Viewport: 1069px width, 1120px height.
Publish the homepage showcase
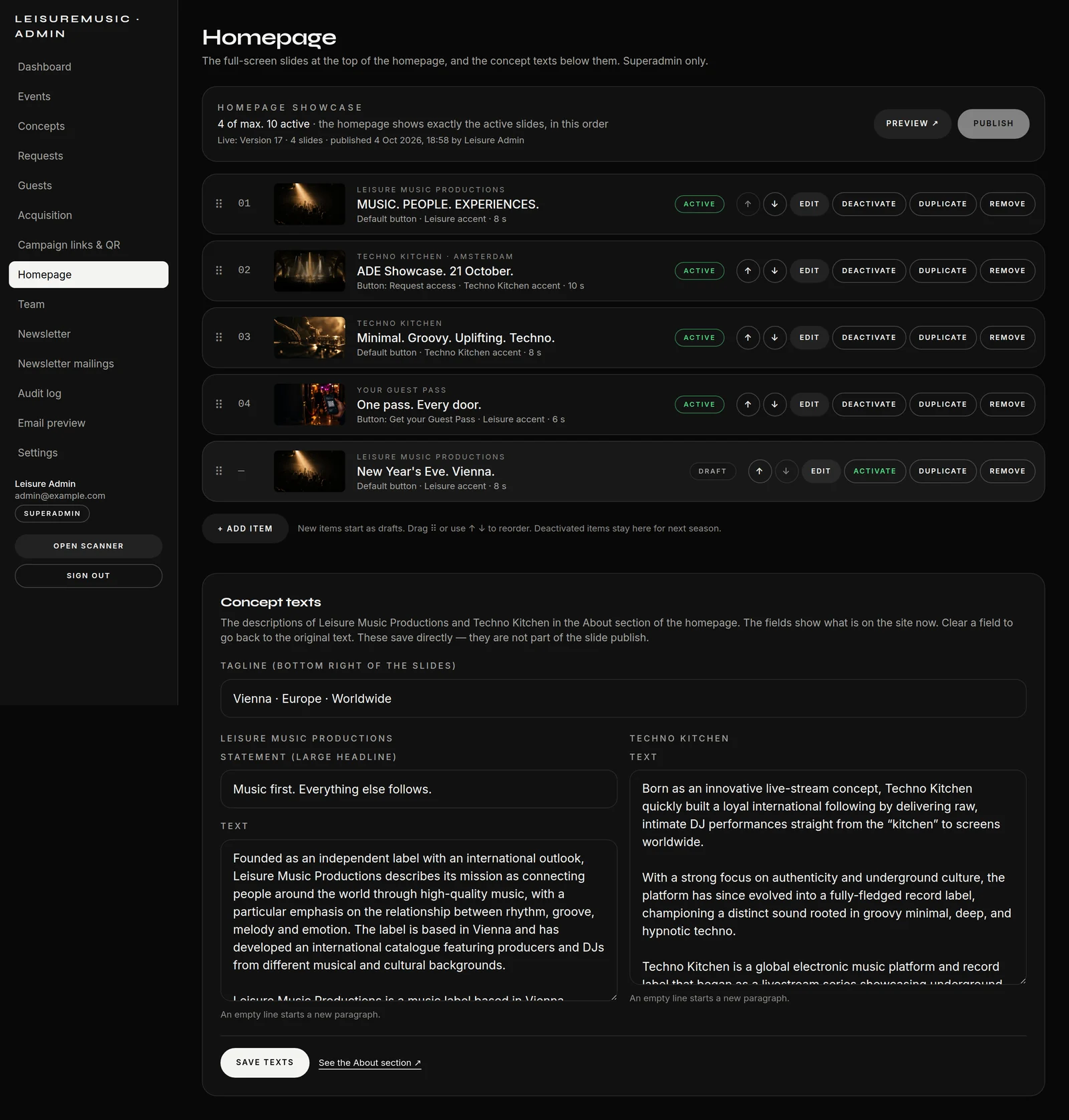pos(993,124)
